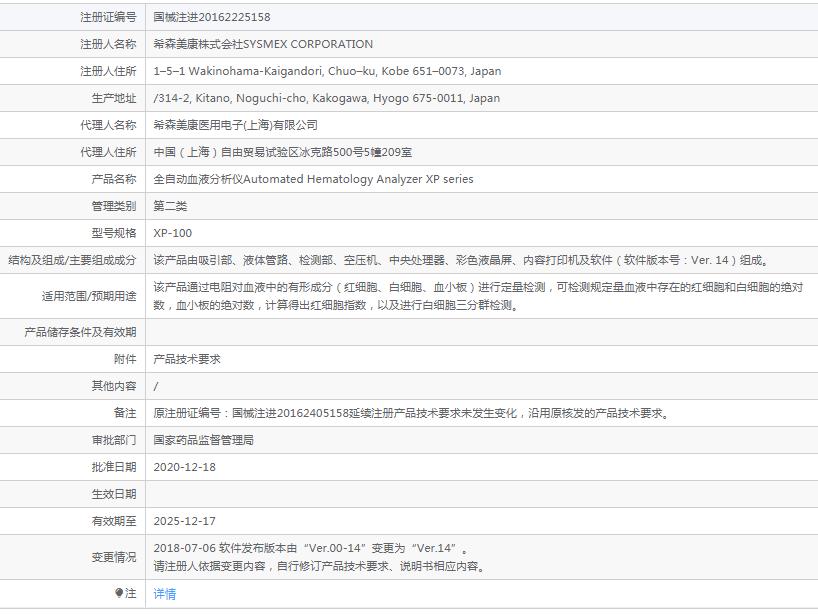Select approving department 国家药品监督管理局
This screenshot has width=818, height=615.
(x=203, y=440)
